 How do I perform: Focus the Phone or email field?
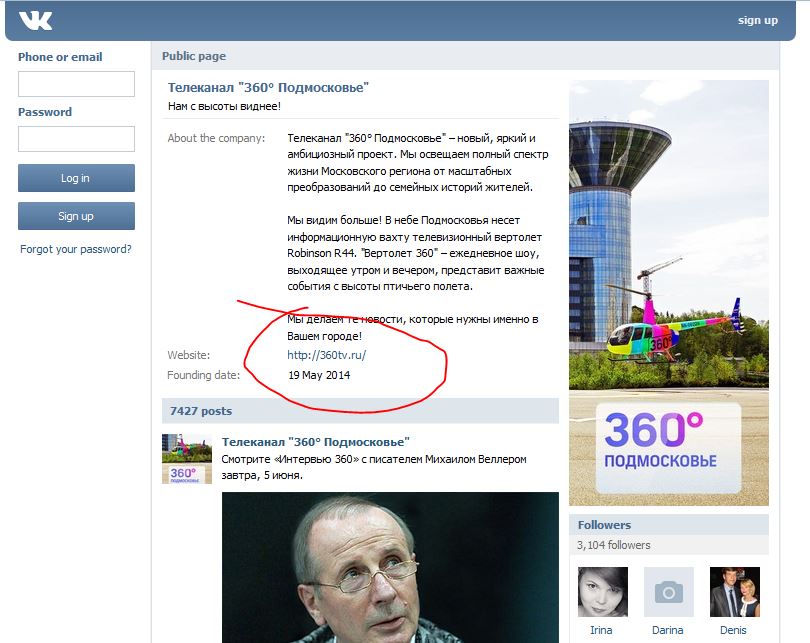(x=76, y=84)
